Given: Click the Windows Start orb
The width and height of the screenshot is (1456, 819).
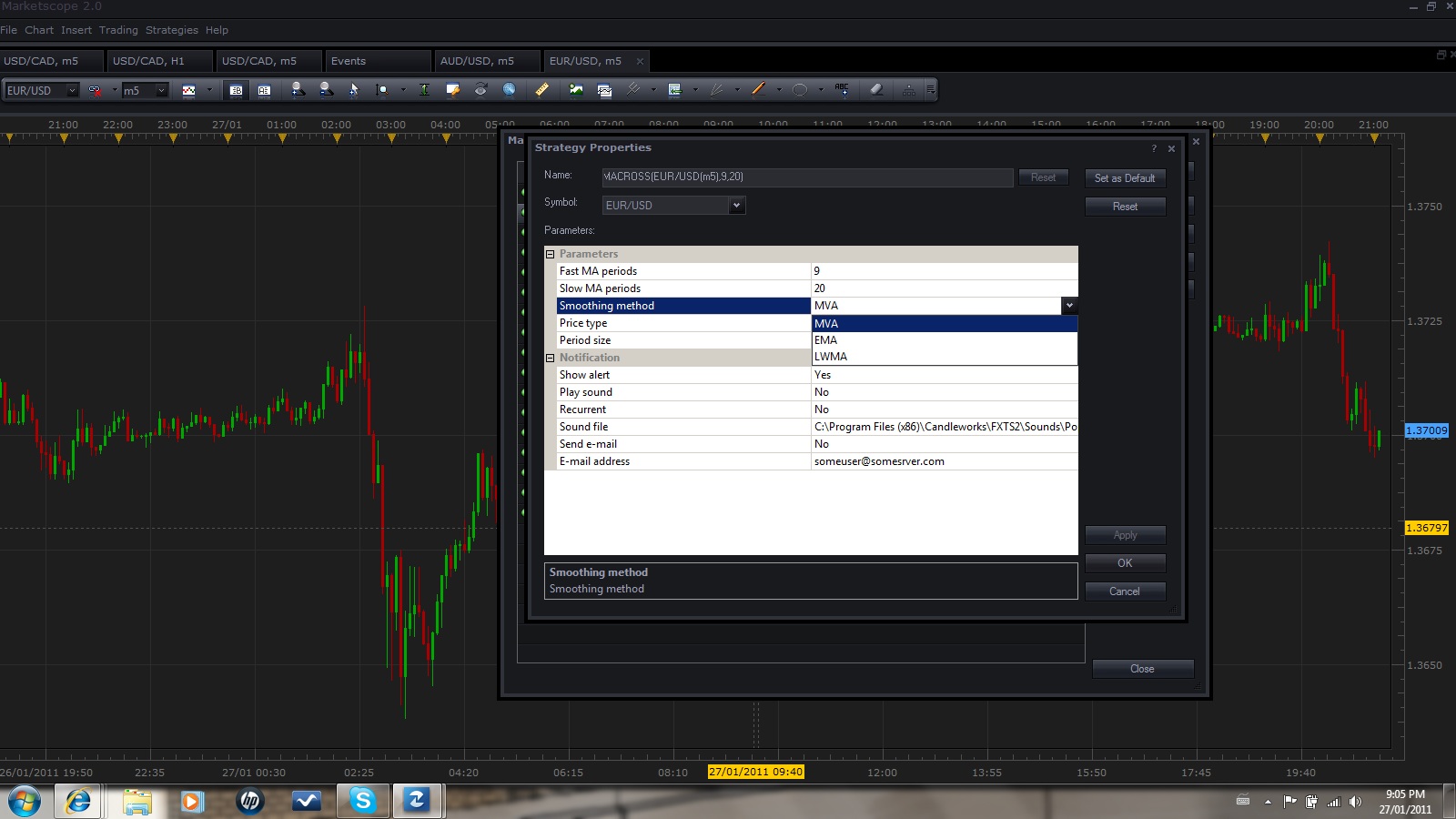Looking at the screenshot, I should tap(24, 802).
